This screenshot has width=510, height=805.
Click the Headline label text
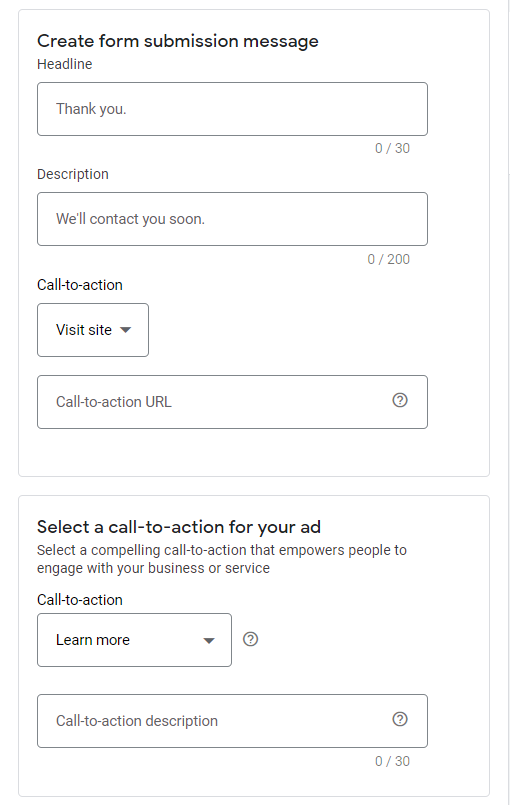[x=65, y=64]
